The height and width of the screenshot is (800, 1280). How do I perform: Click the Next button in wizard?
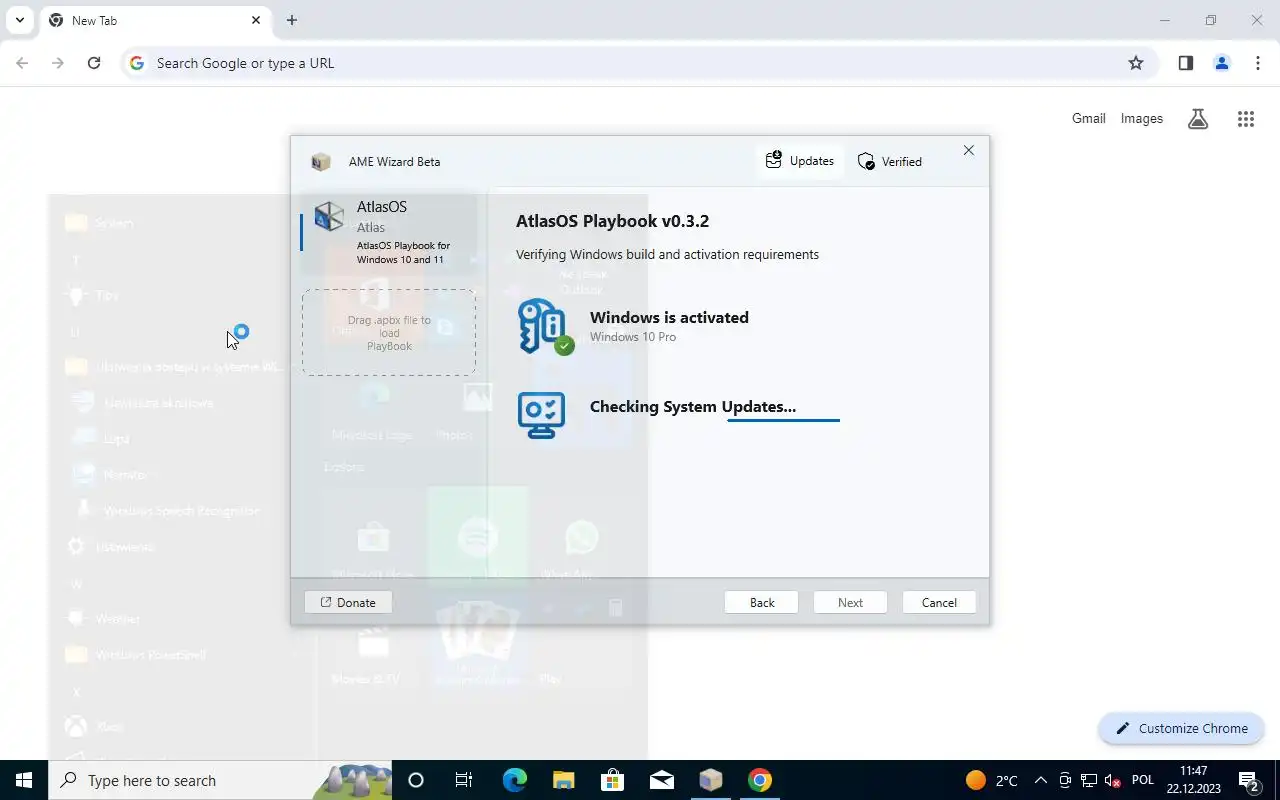point(850,602)
